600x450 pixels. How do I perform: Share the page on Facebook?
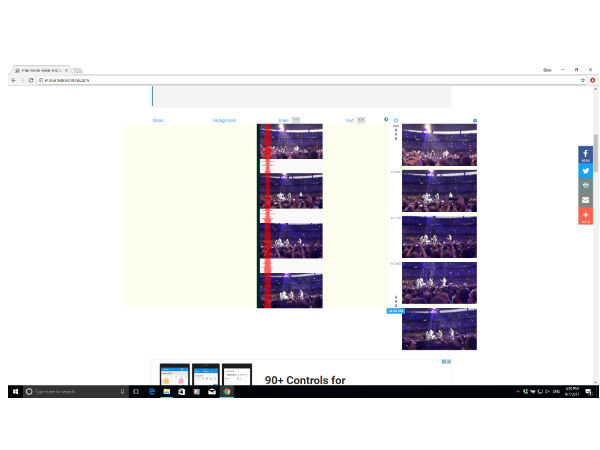point(586,156)
